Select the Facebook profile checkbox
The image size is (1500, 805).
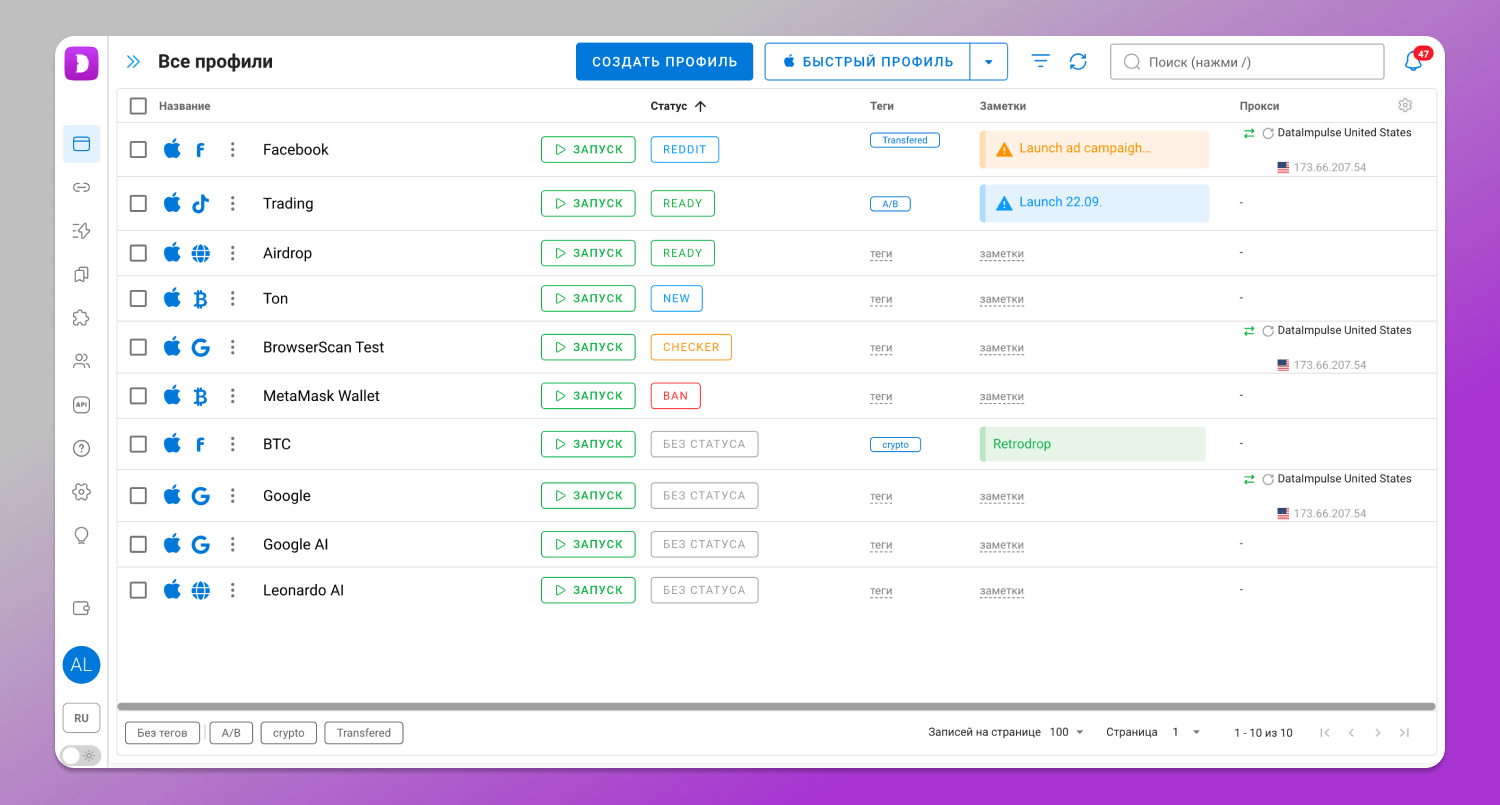[x=138, y=150]
